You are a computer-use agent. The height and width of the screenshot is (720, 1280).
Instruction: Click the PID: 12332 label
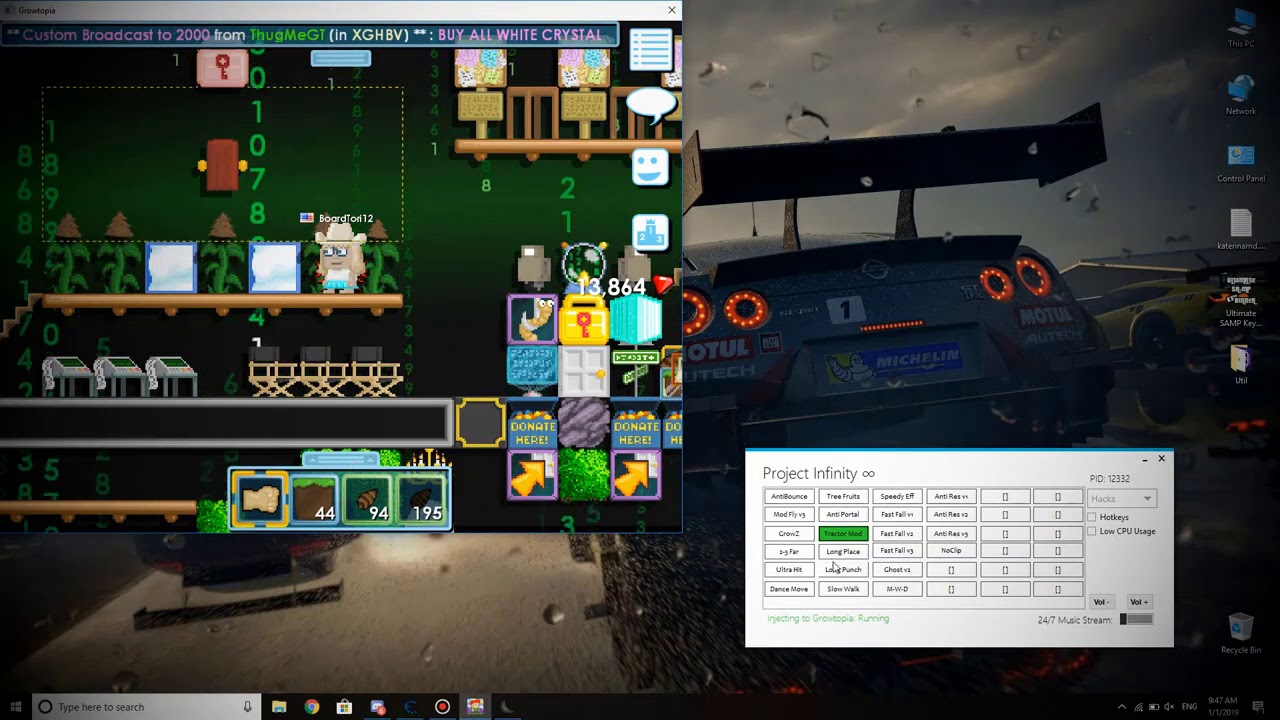tap(1109, 479)
